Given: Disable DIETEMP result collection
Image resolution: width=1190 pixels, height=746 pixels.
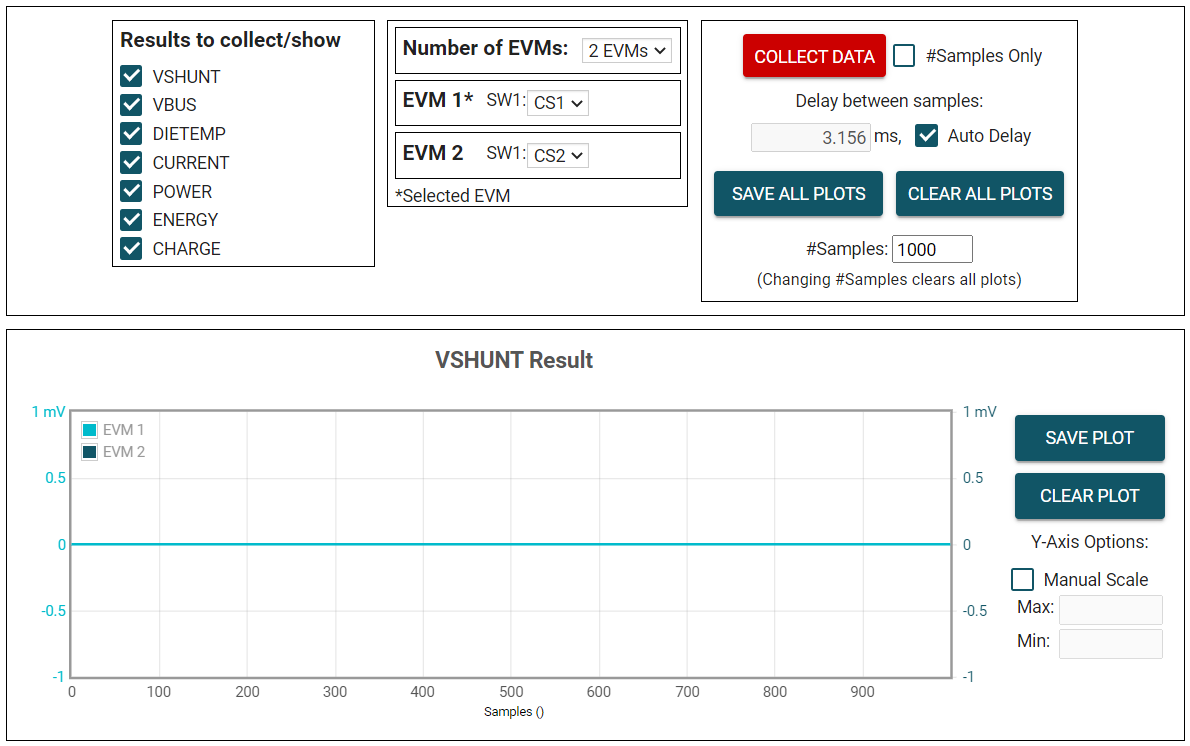Looking at the screenshot, I should click(131, 134).
